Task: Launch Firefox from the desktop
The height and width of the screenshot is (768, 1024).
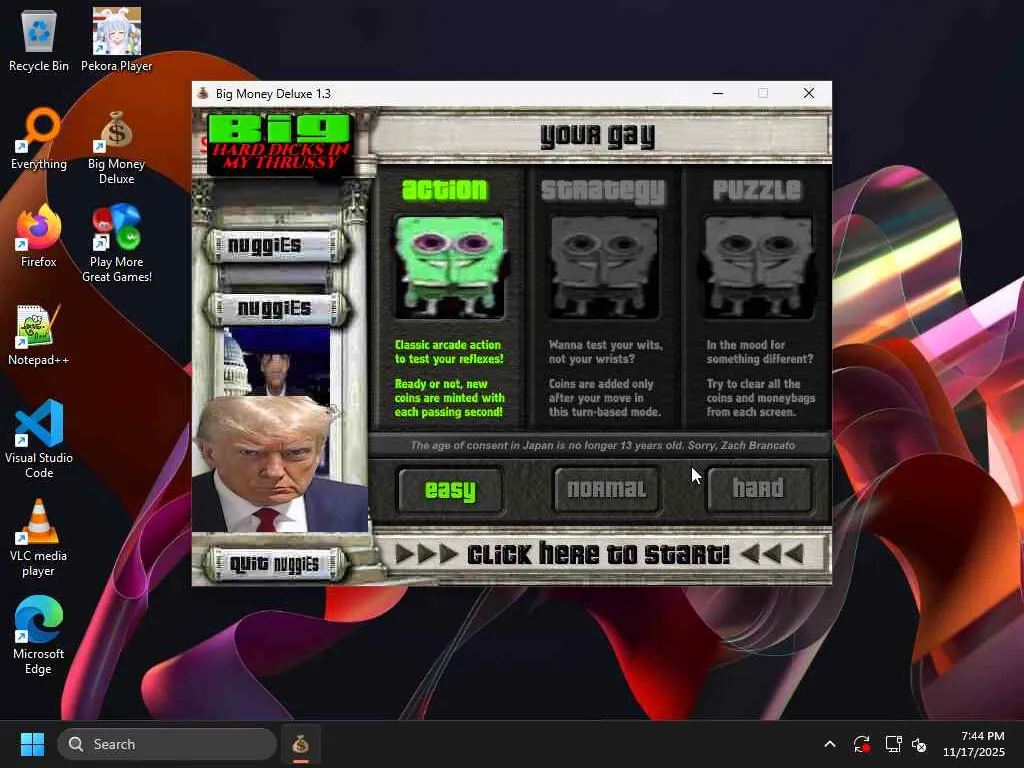Action: click(39, 236)
